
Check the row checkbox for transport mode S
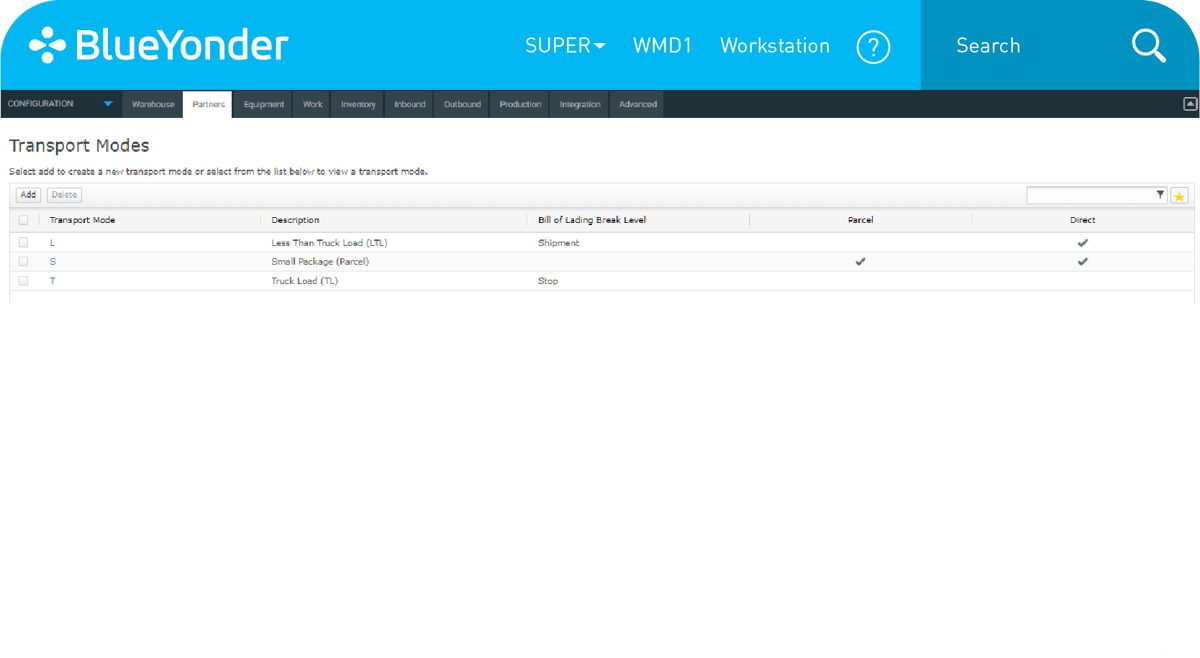coord(23,261)
